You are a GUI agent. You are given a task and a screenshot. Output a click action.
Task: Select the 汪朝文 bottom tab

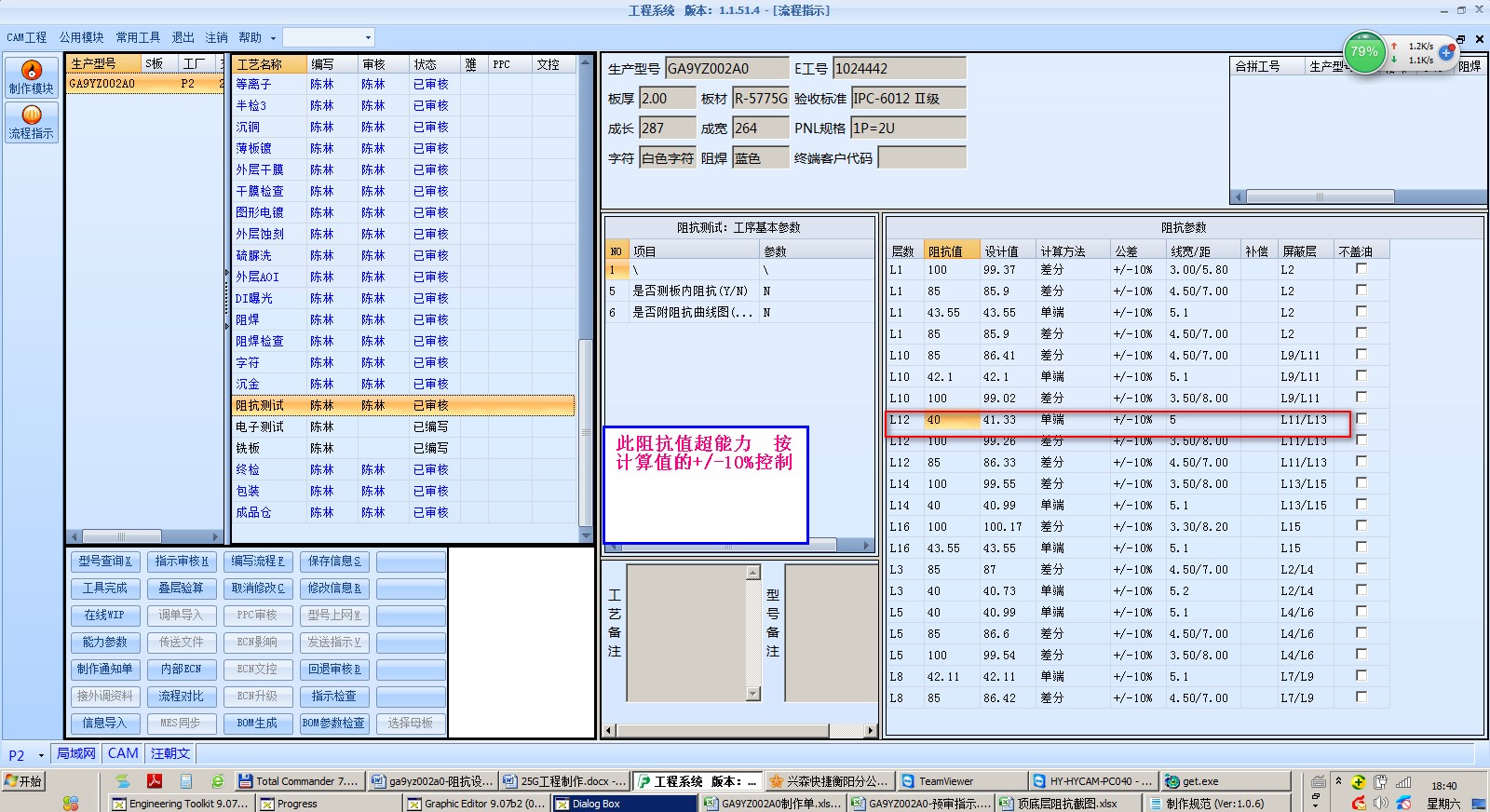pyautogui.click(x=170, y=753)
